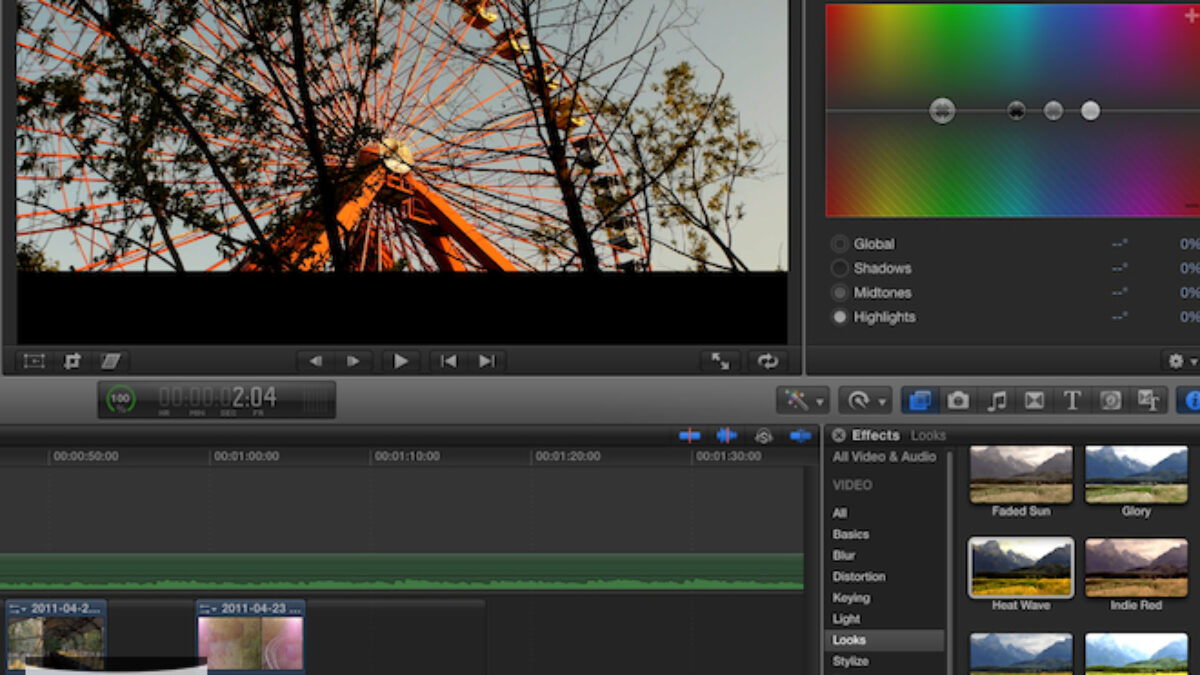Open the gear action menu dropdown

(1180, 361)
